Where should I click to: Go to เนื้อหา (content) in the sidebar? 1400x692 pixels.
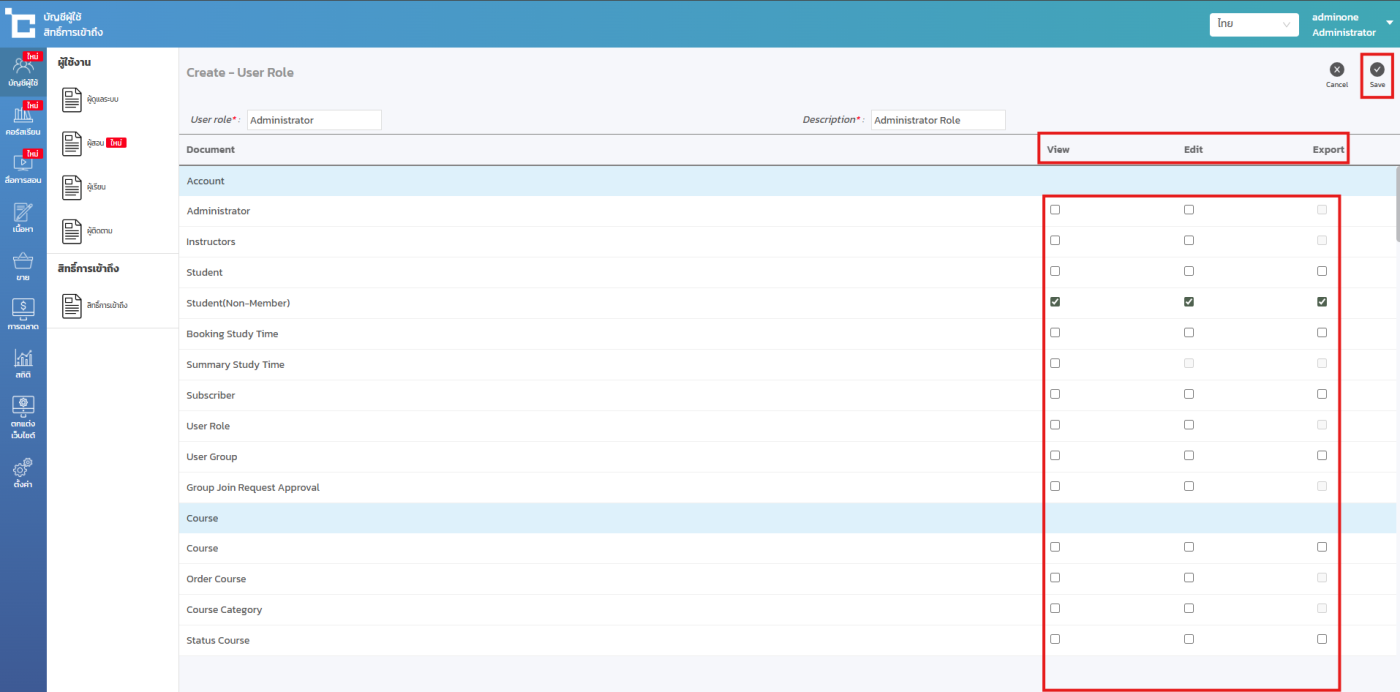pyautogui.click(x=22, y=216)
